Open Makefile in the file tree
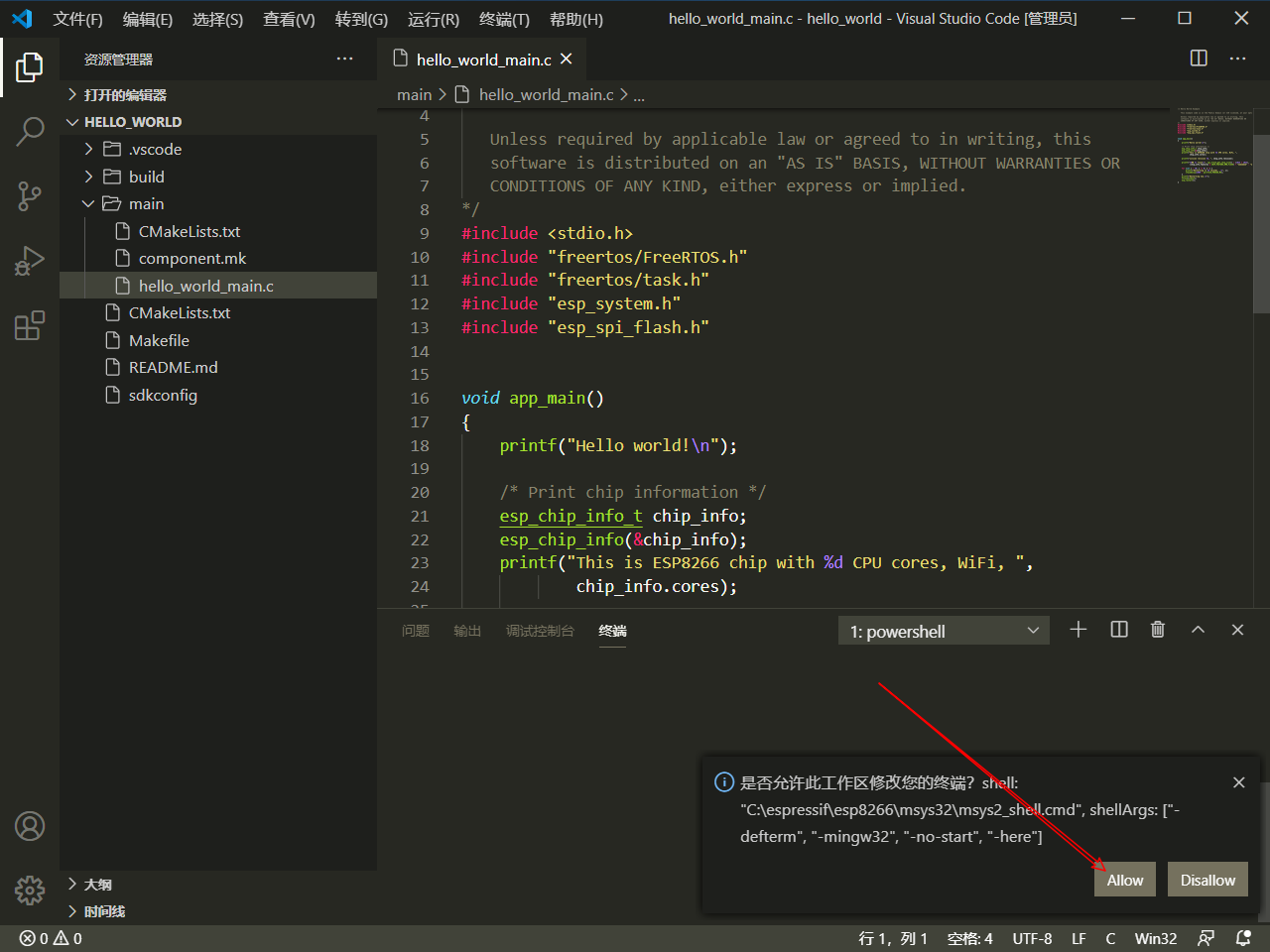Viewport: 1270px width, 952px height. point(218,340)
